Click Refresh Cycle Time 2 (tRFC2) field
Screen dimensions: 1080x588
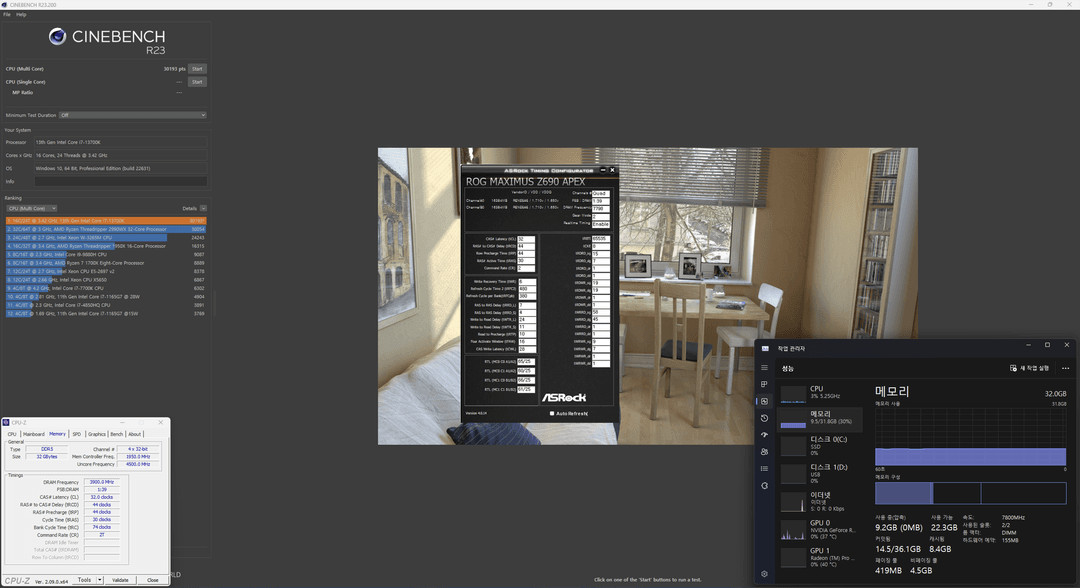(527, 288)
